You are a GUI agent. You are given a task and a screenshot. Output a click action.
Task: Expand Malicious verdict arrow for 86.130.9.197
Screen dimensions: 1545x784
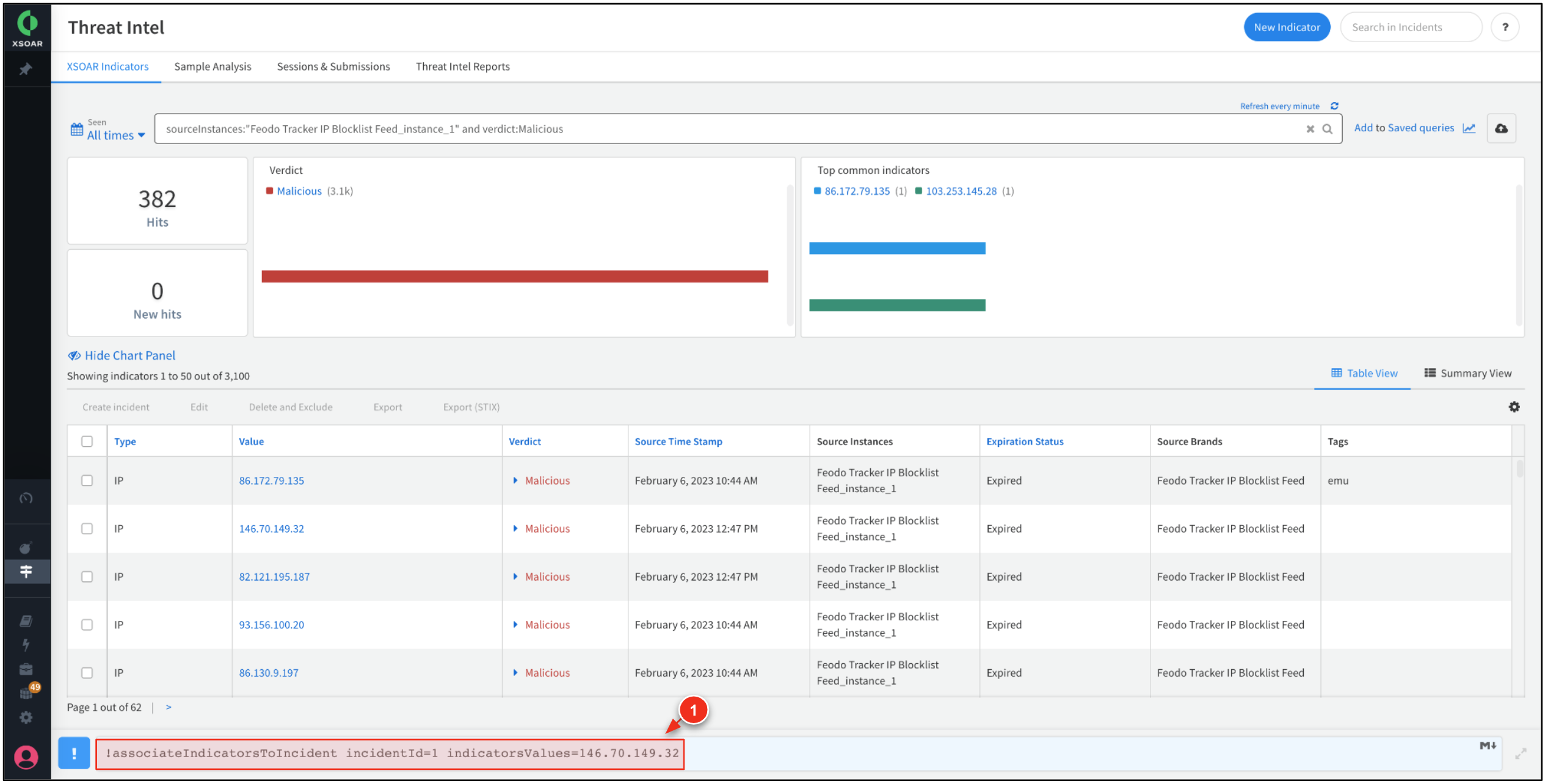point(515,673)
